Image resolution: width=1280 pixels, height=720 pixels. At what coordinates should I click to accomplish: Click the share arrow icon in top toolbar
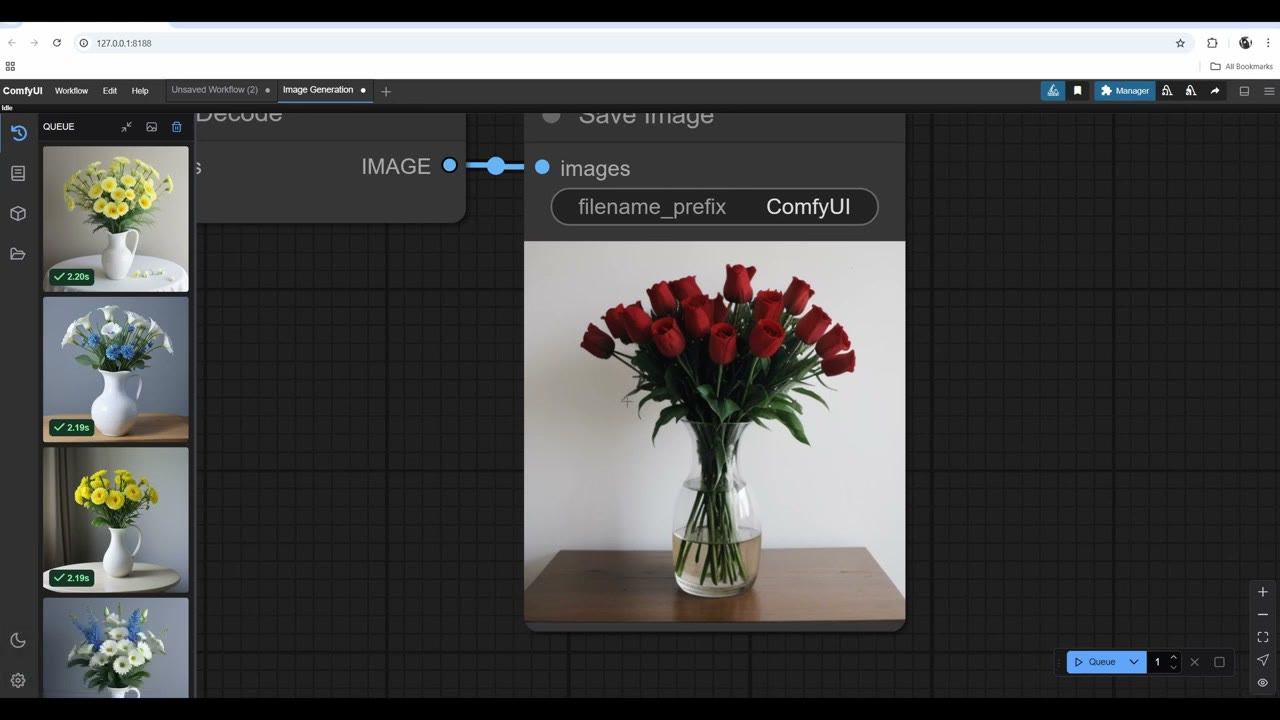pos(1215,91)
